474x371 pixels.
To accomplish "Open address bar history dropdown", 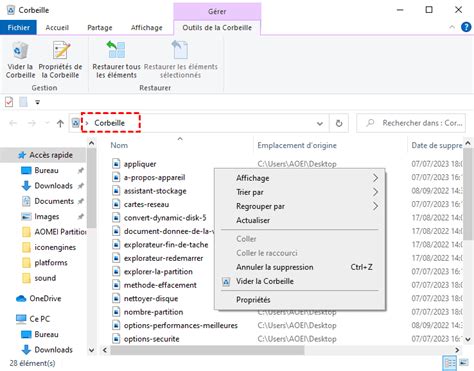I will (x=320, y=124).
